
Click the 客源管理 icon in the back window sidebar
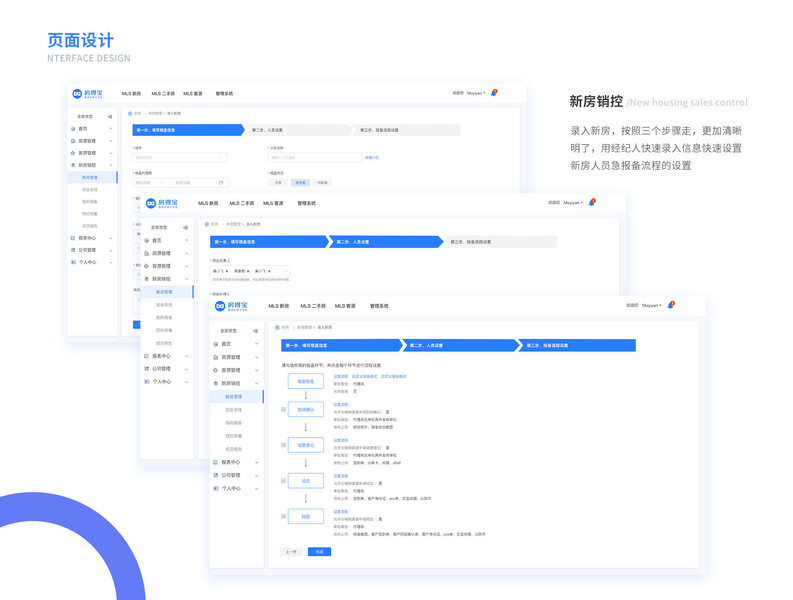click(x=73, y=153)
